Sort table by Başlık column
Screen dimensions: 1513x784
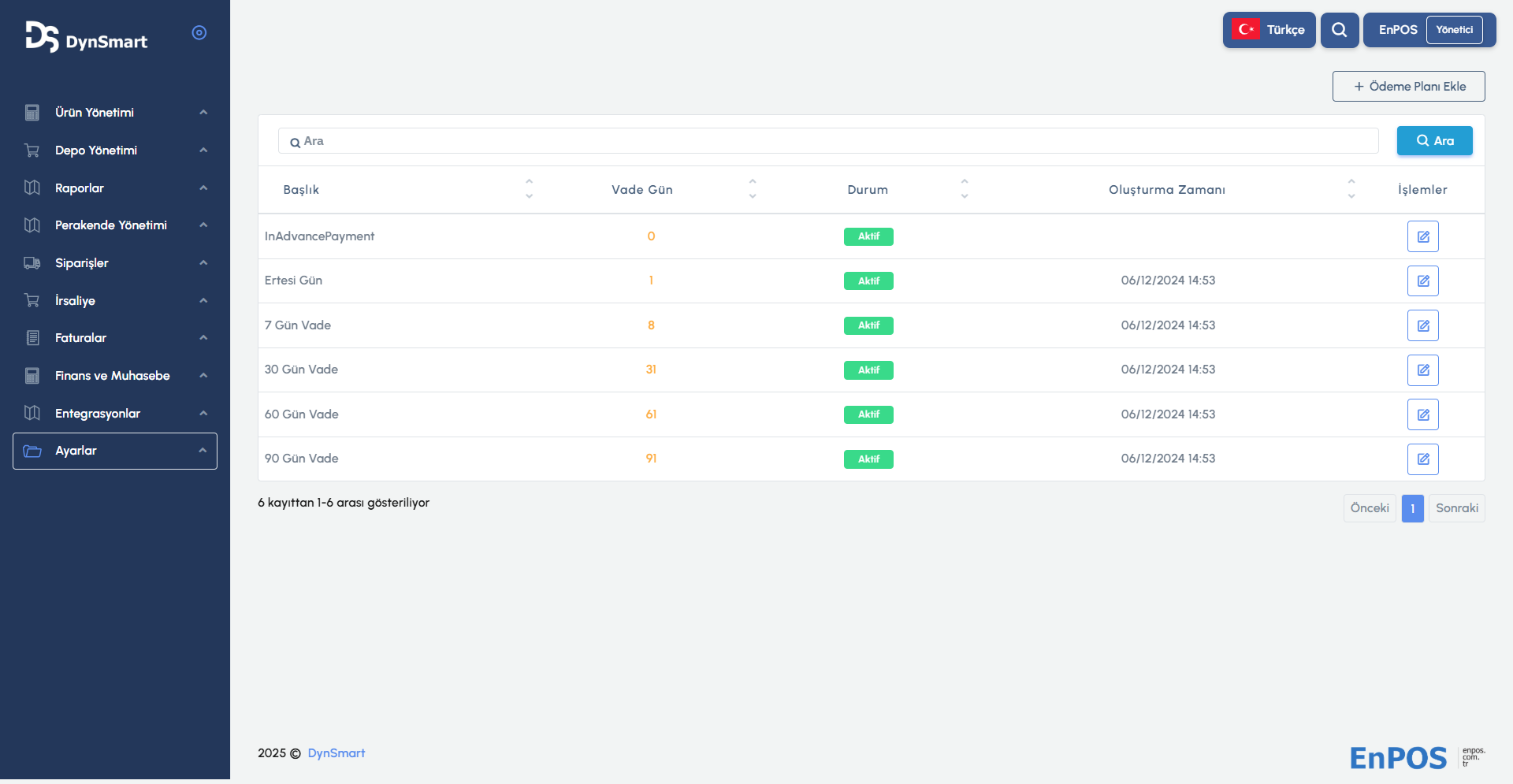click(529, 189)
